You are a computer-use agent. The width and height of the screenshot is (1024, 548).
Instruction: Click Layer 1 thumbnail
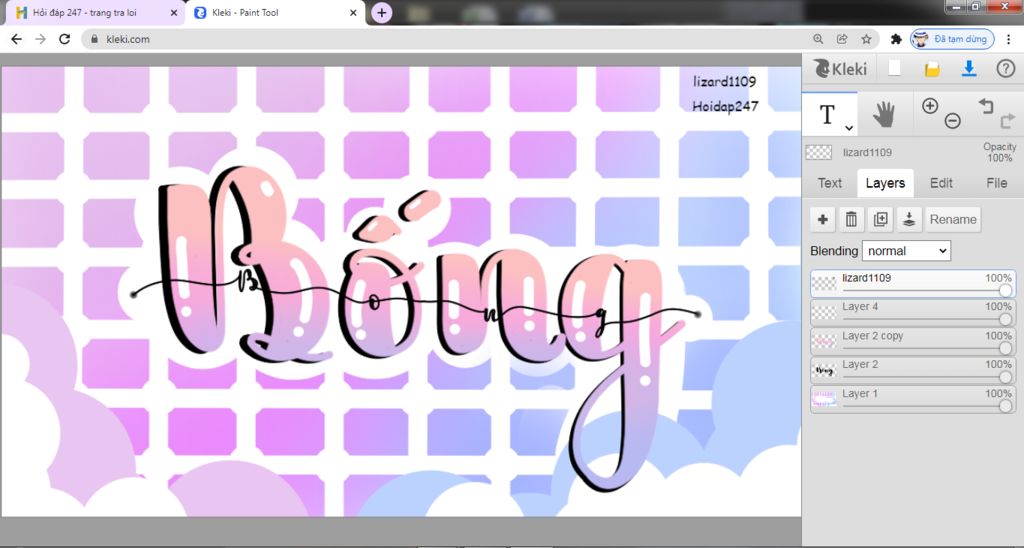[824, 399]
